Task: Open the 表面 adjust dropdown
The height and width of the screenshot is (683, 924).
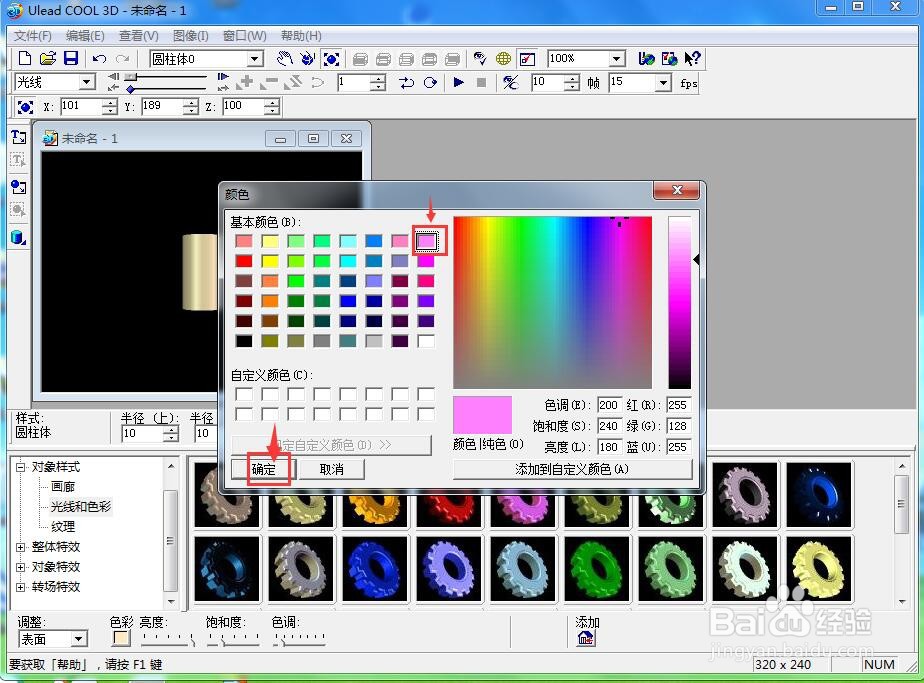Action: pos(79,639)
